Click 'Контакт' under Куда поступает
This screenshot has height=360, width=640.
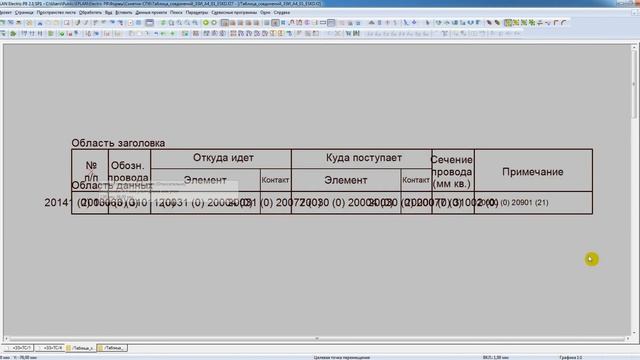[416, 180]
